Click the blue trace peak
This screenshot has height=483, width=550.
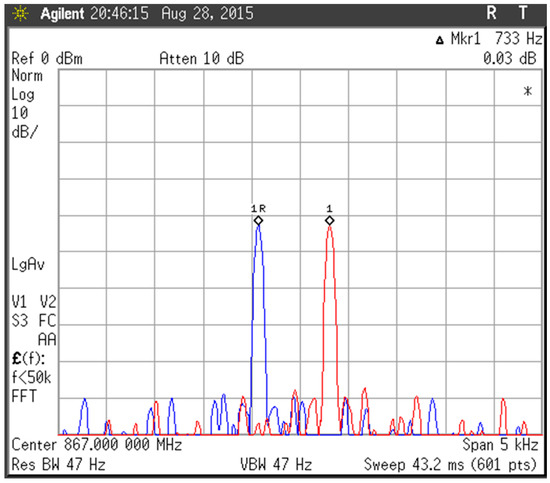[x=259, y=227]
